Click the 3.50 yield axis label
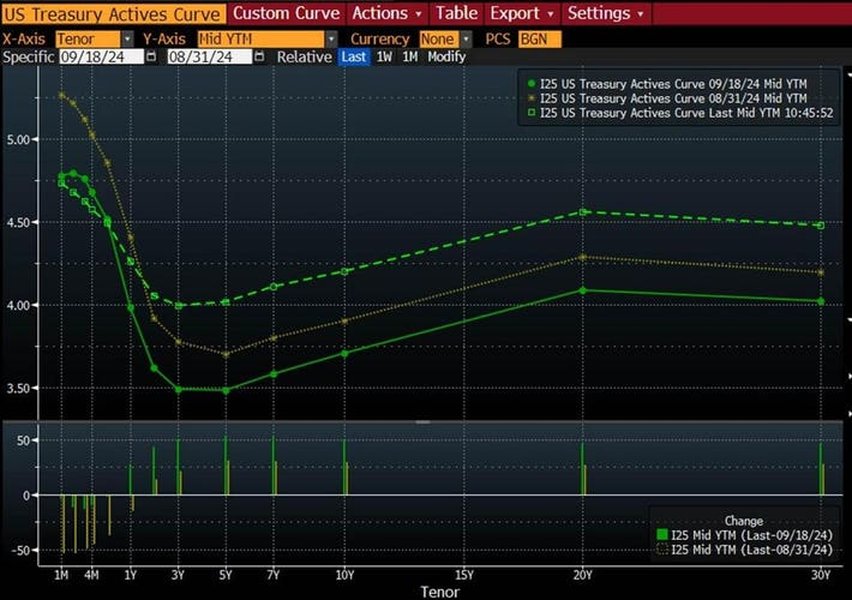This screenshot has height=600, width=852. (x=18, y=388)
